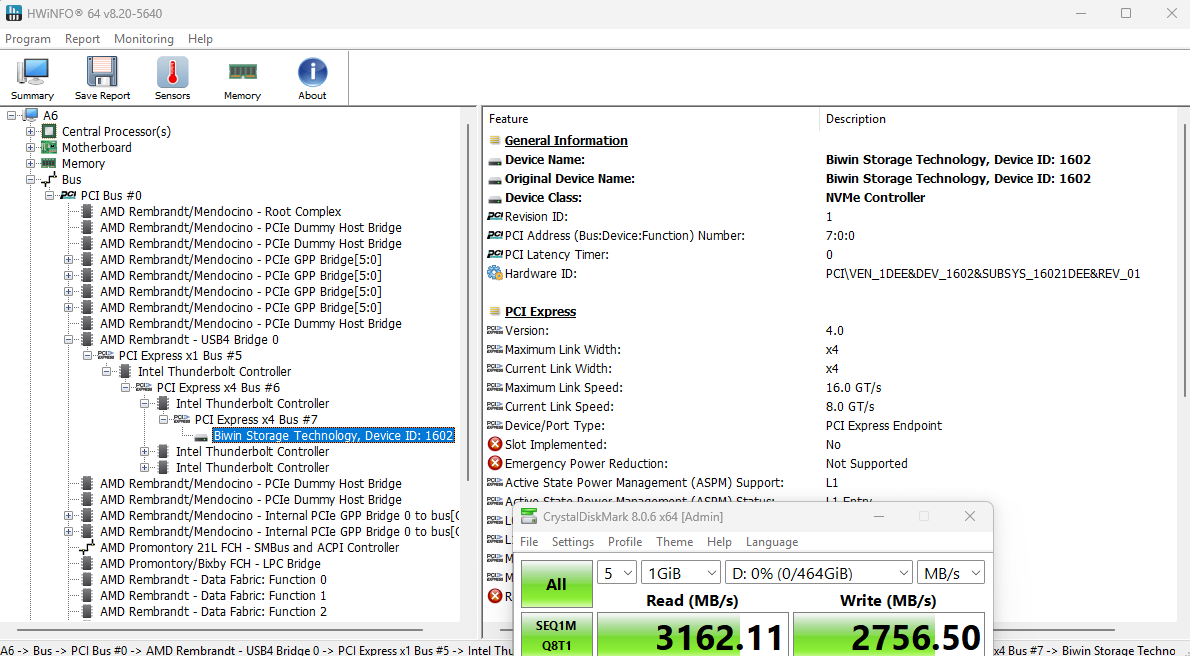Open CrystalDiskMark Settings menu

573,541
